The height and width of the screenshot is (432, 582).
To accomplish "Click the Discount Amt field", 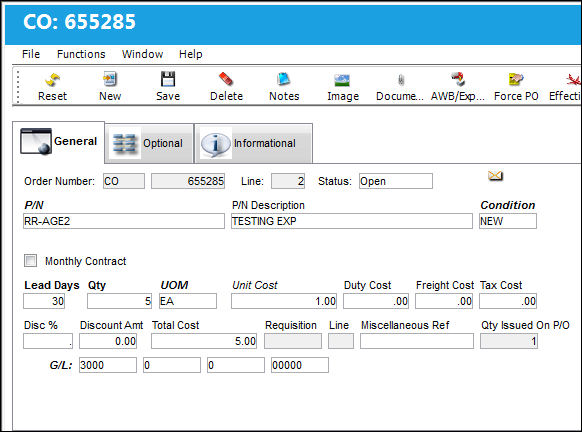I will pyautogui.click(x=108, y=341).
